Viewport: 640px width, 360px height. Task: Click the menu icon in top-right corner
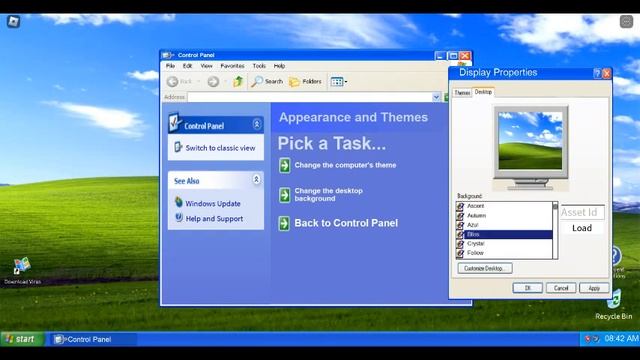626,22
